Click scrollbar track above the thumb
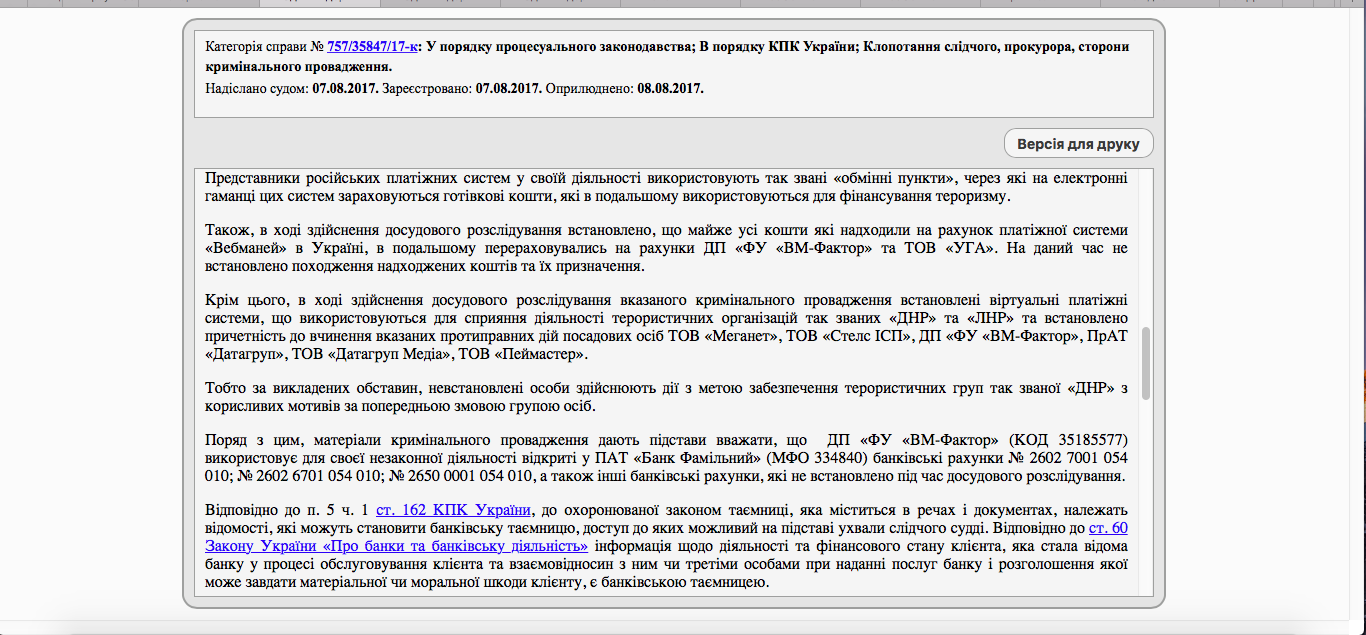Screen dimensions: 1366x635 [1146, 250]
